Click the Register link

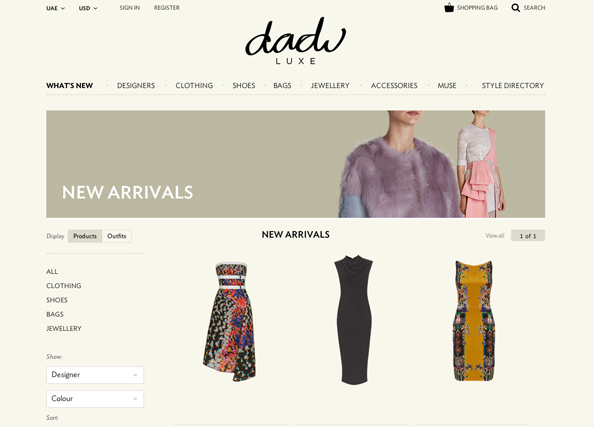click(167, 8)
